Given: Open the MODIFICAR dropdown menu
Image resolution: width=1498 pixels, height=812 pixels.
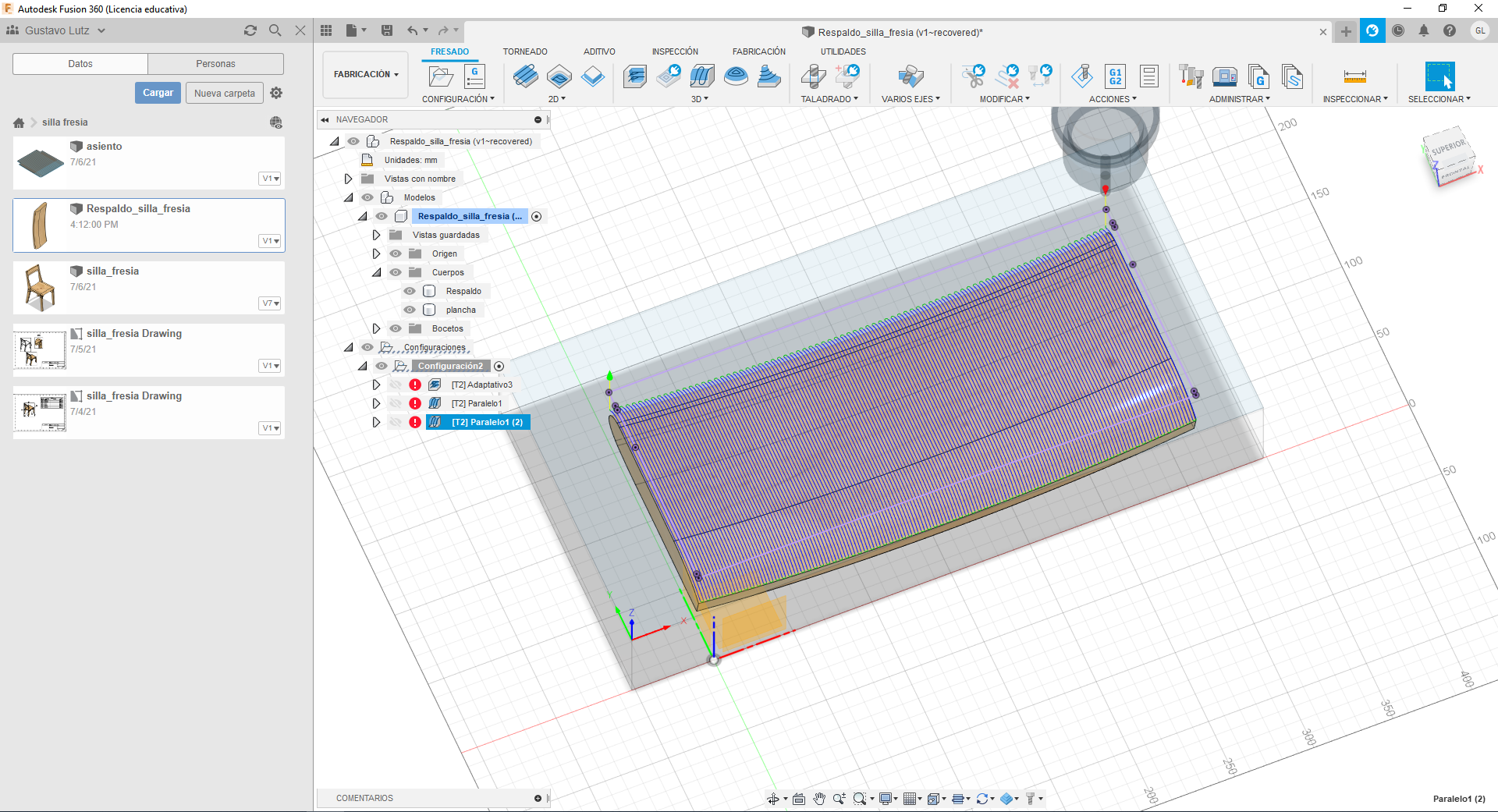Looking at the screenshot, I should [1005, 99].
